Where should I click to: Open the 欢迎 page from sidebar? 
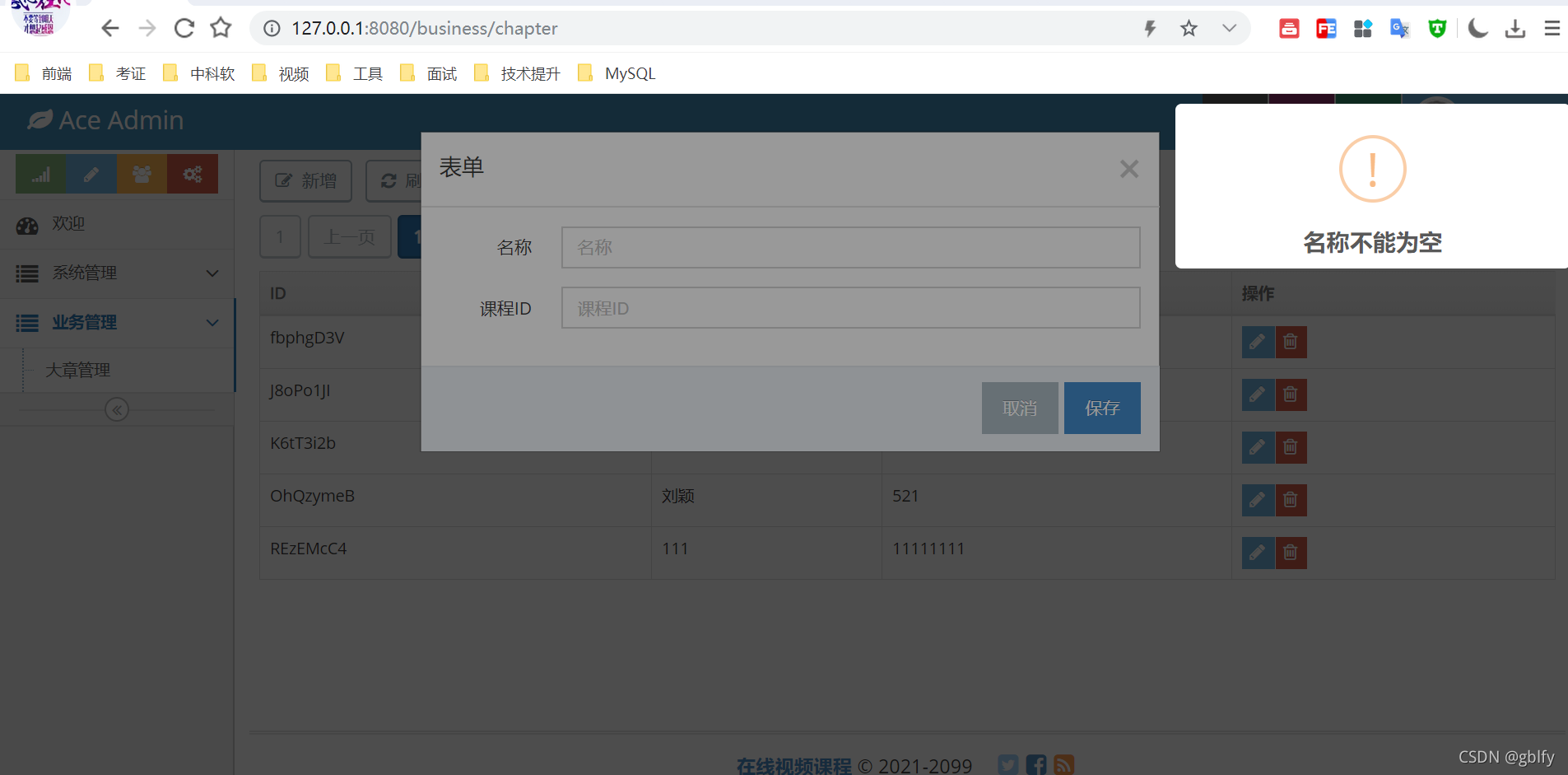67,223
